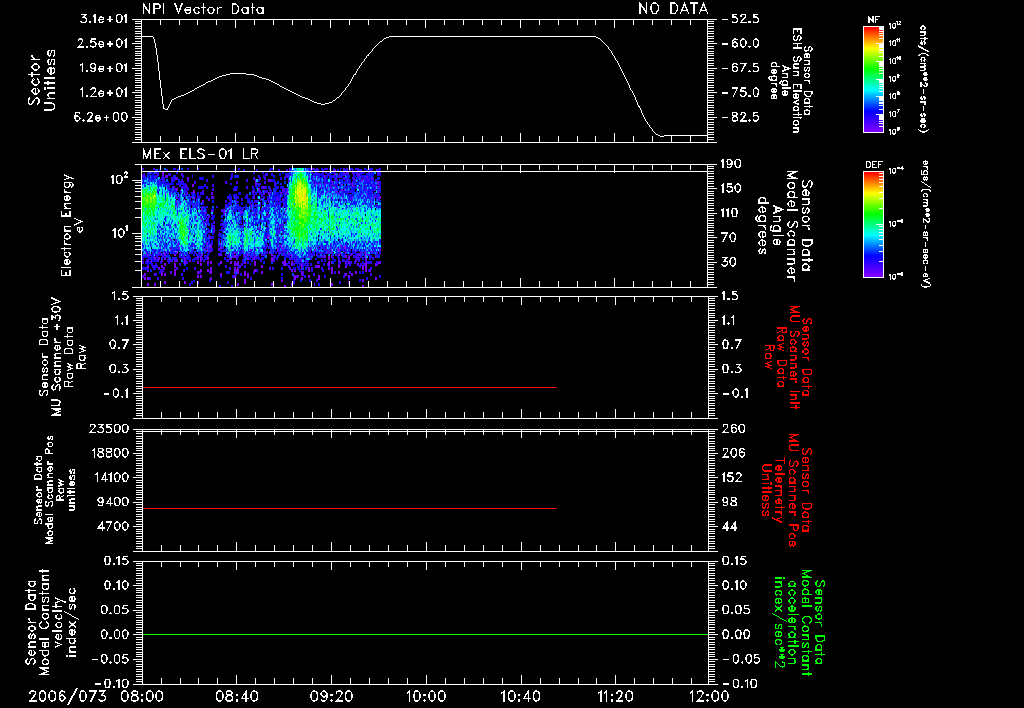Click the 'Model Scanner Pos Raw' axis title

[55, 490]
